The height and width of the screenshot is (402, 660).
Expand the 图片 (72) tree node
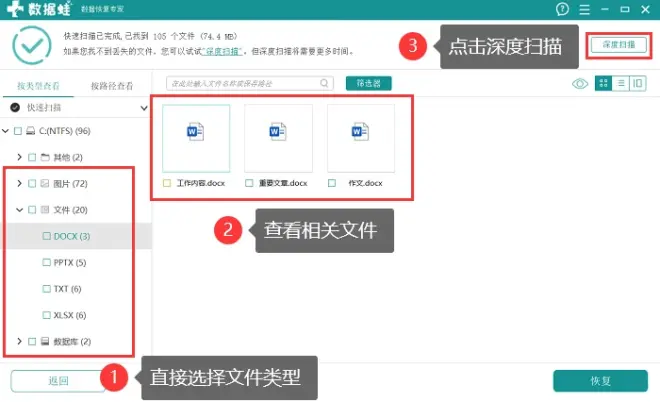click(x=20, y=184)
